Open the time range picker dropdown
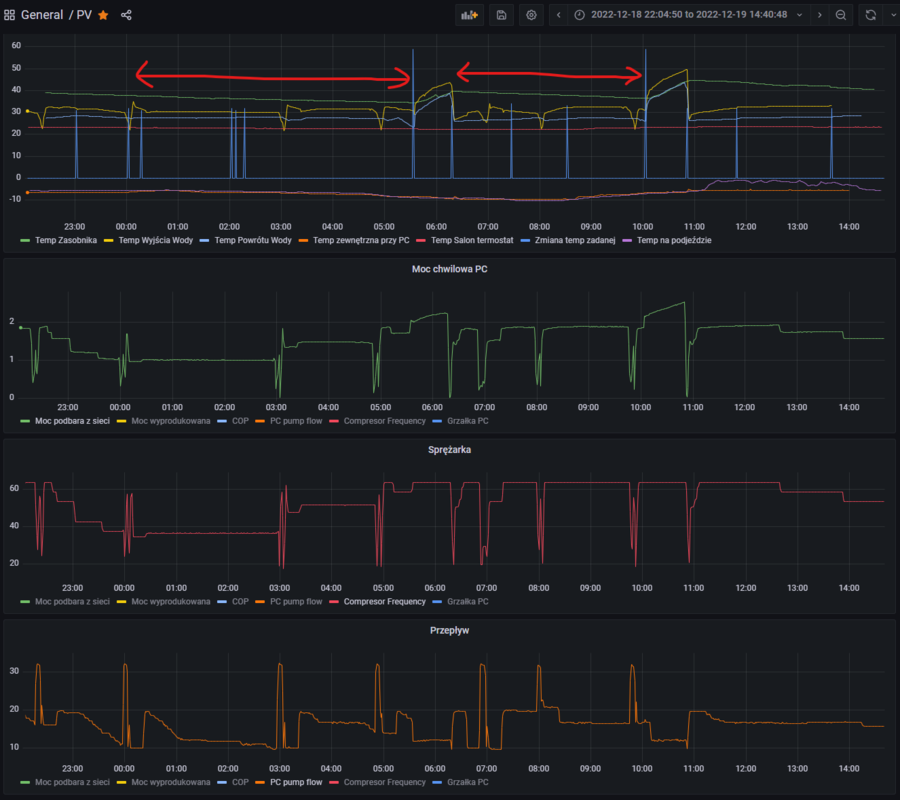Screen dimensions: 900x800 [x=688, y=15]
